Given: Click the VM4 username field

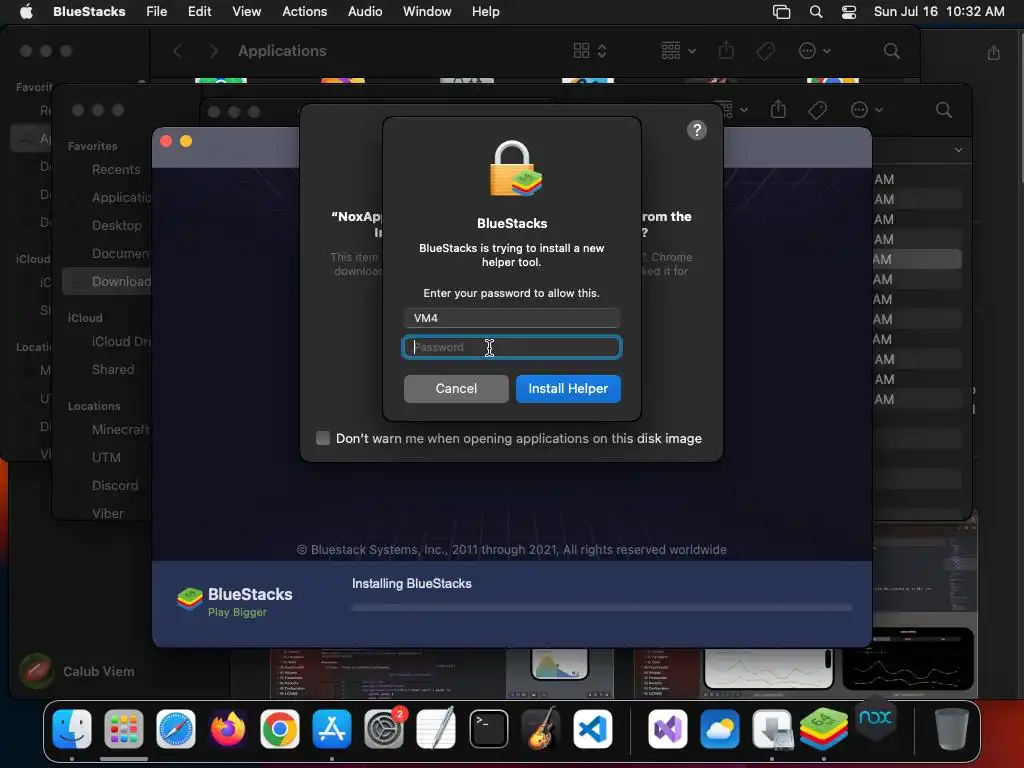Looking at the screenshot, I should pos(511,318).
